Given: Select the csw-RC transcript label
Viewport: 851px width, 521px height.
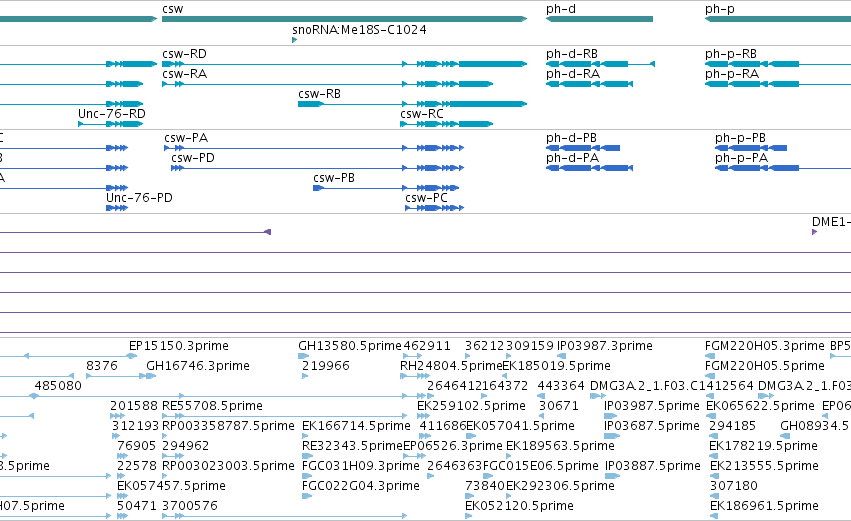Looking at the screenshot, I should (x=422, y=114).
